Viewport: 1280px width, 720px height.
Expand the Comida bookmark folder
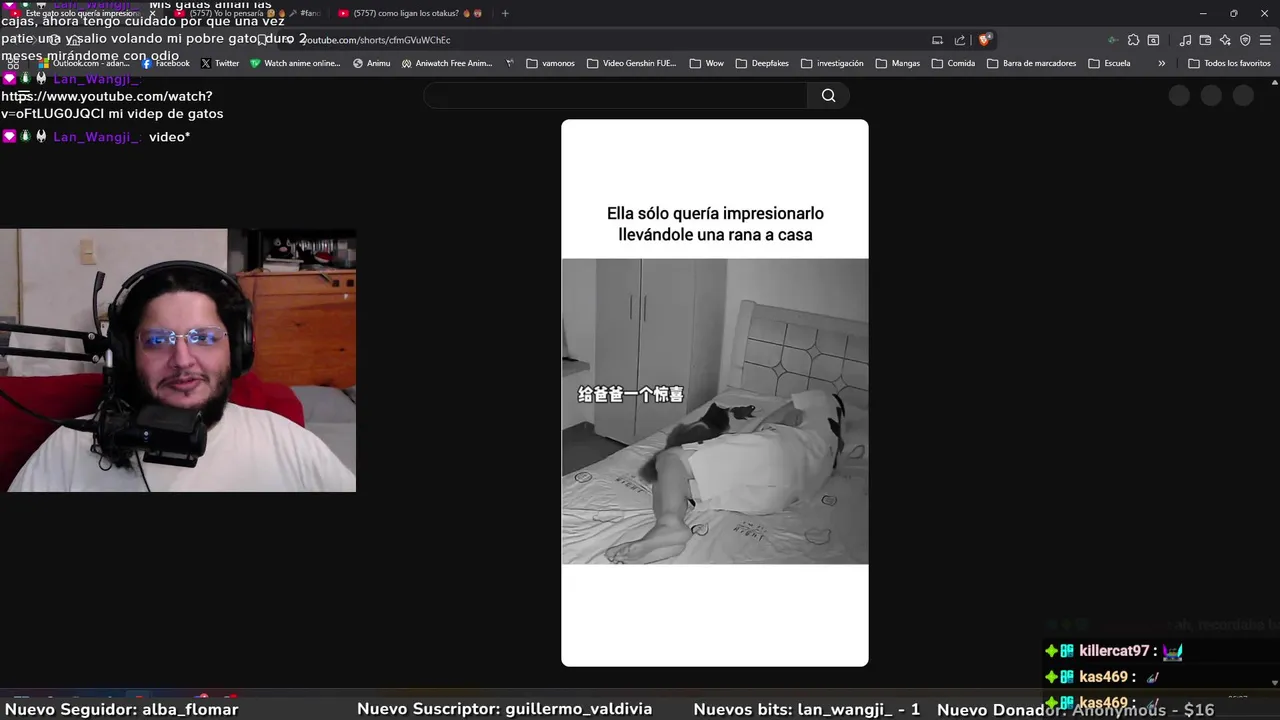(953, 63)
